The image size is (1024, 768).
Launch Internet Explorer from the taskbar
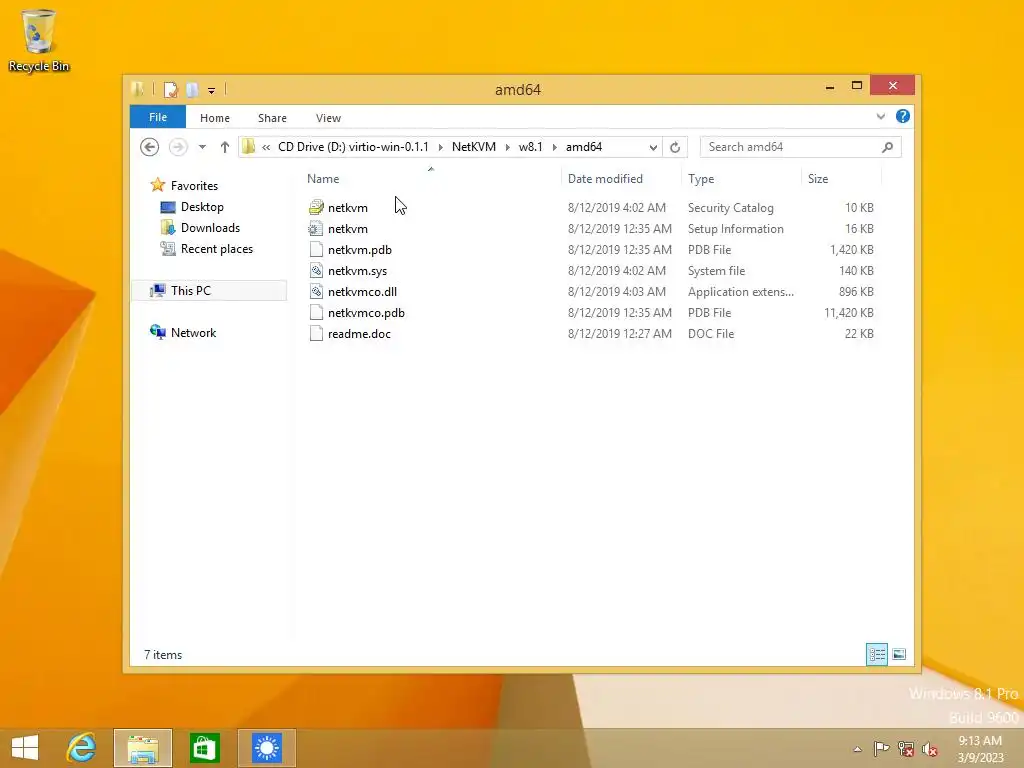coord(82,748)
